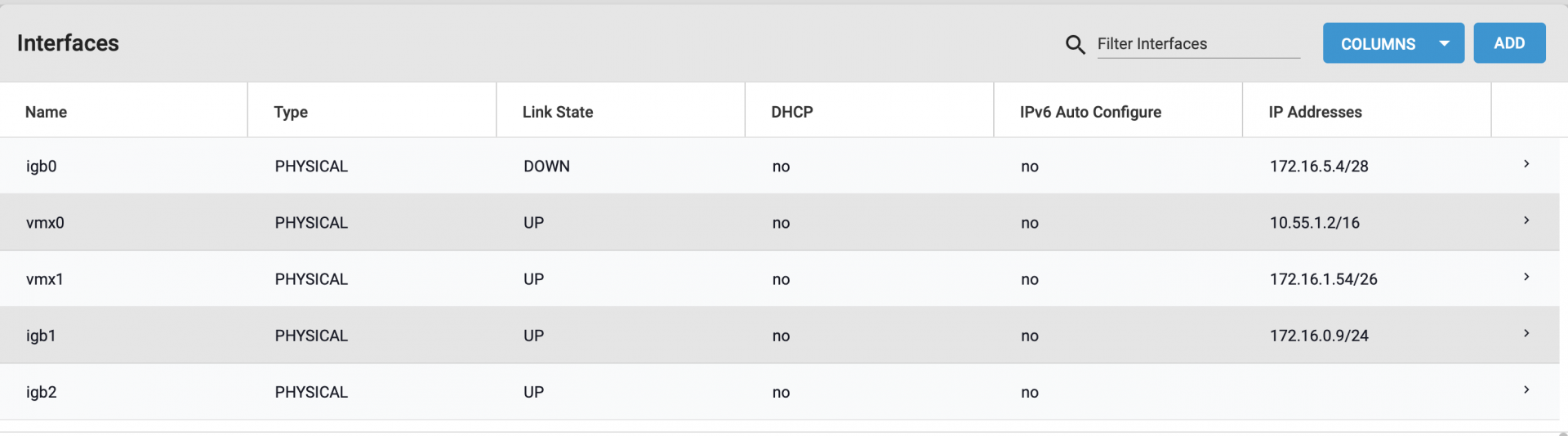This screenshot has width=1568, height=436.
Task: Select the vmx1 interface row
Action: tap(780, 278)
